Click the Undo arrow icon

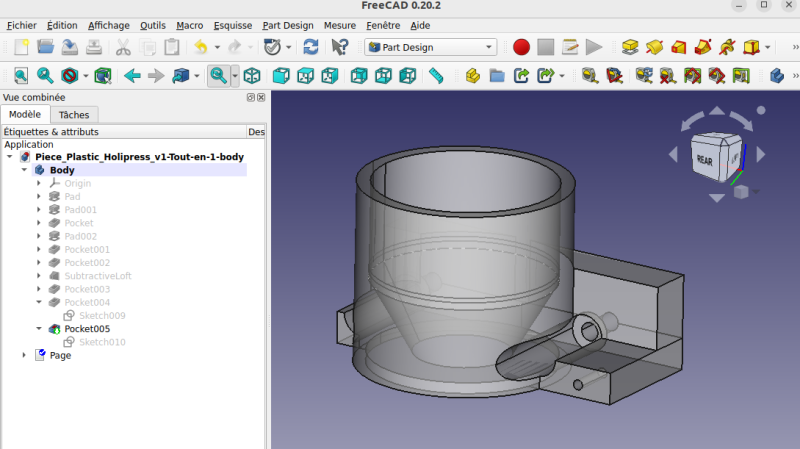(x=201, y=47)
